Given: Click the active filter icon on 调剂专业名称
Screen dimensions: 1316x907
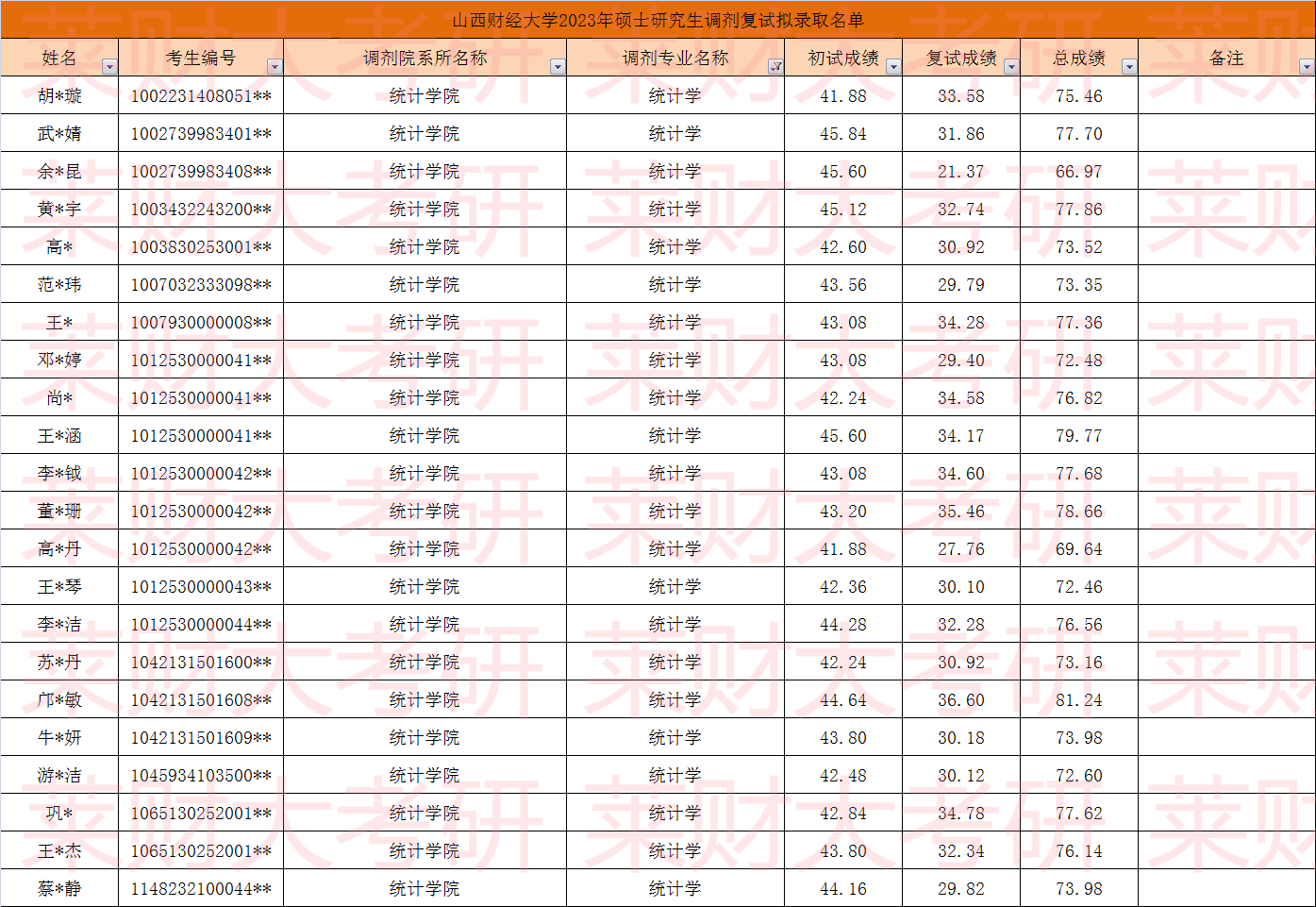Looking at the screenshot, I should click(775, 67).
